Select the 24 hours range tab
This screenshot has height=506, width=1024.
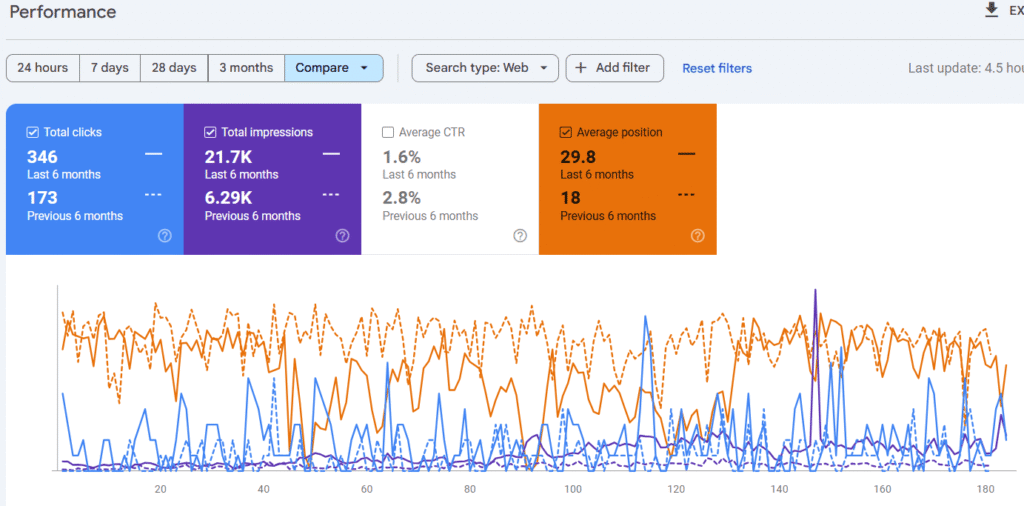tap(42, 68)
